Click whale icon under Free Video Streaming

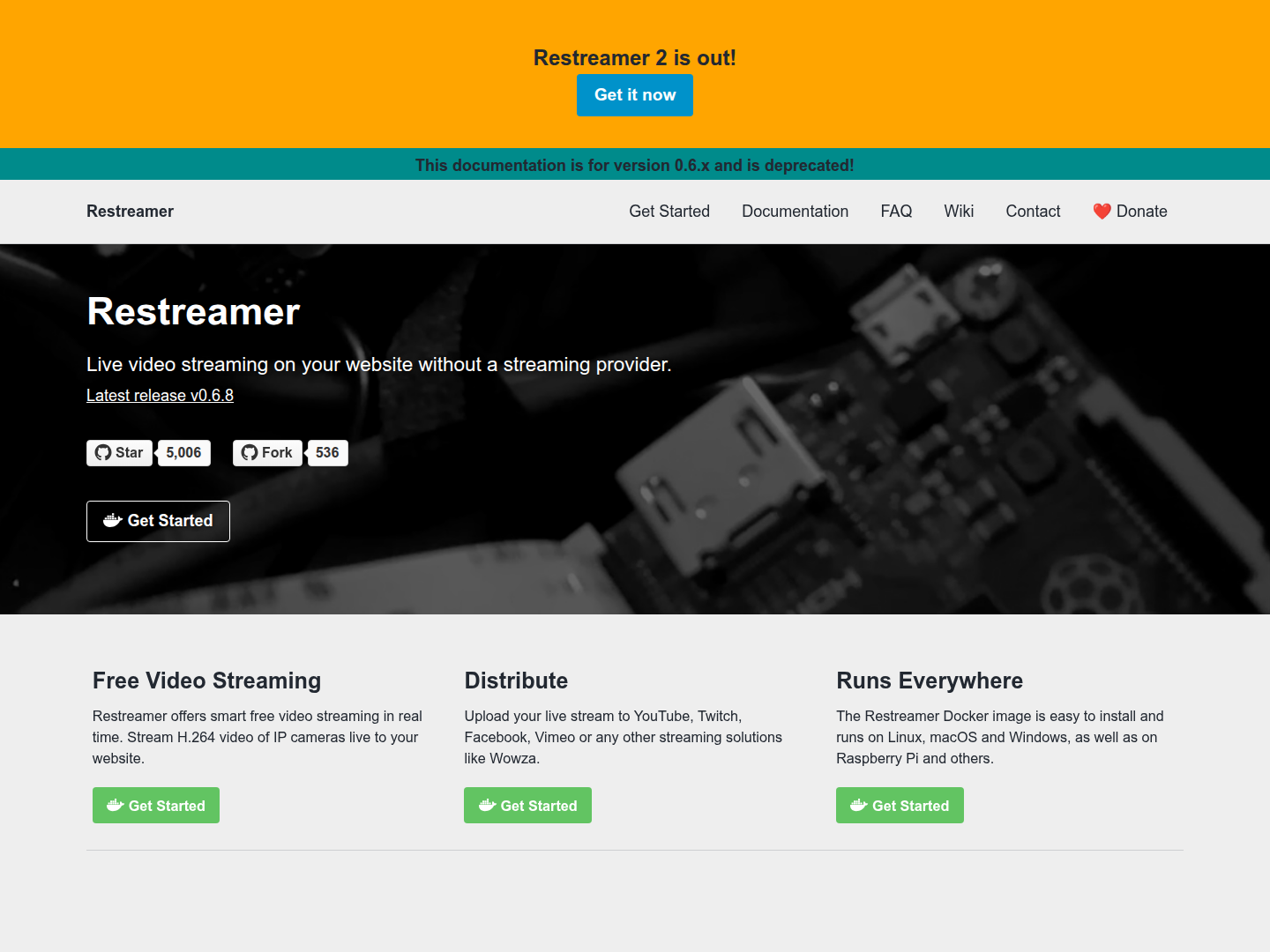point(116,806)
